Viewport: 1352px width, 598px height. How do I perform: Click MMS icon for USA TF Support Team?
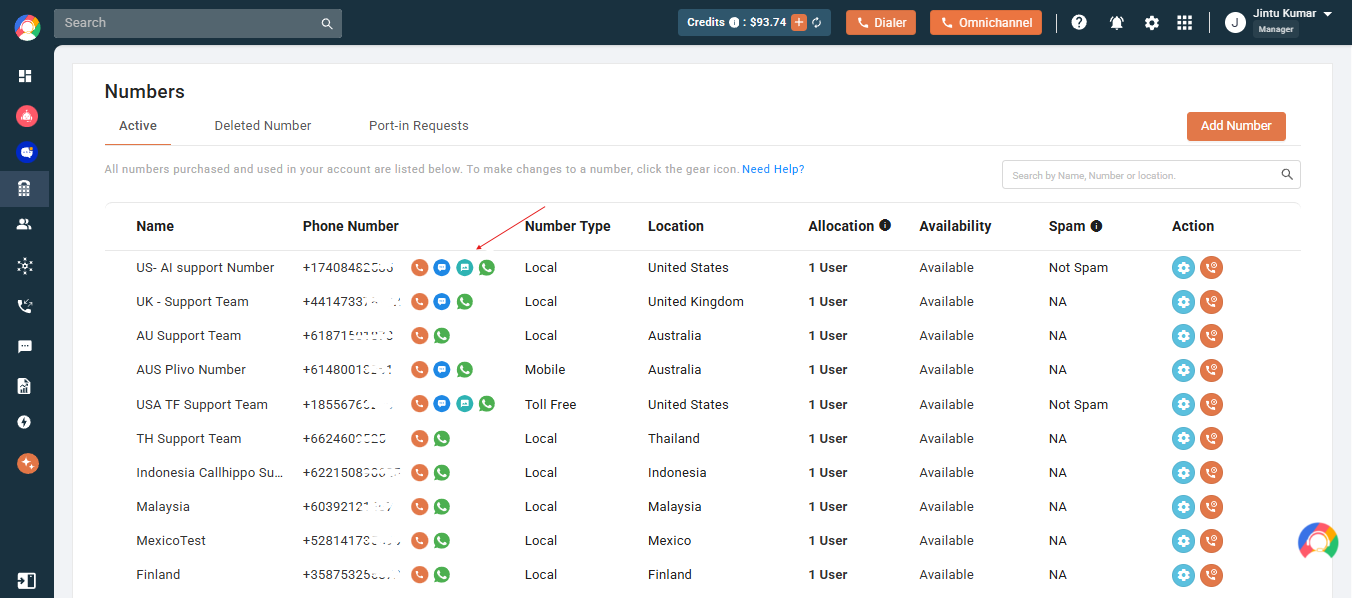click(x=464, y=404)
